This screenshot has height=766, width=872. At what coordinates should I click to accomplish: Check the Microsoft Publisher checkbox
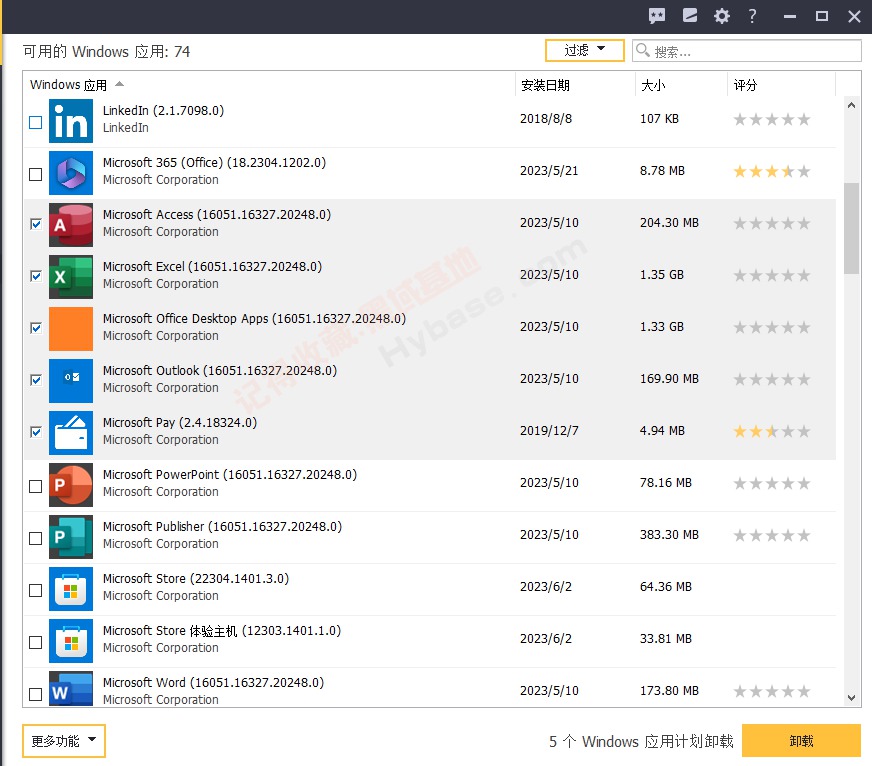36,538
